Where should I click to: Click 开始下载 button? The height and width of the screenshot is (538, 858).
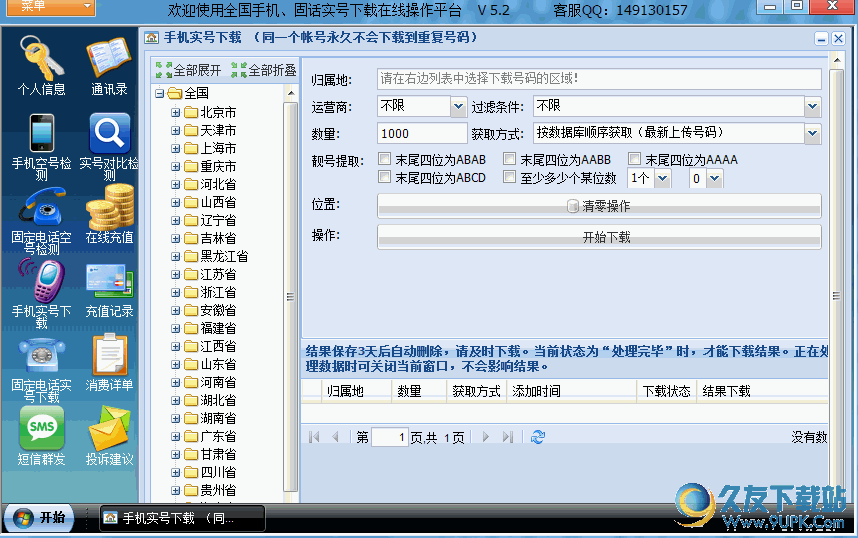[x=599, y=237]
